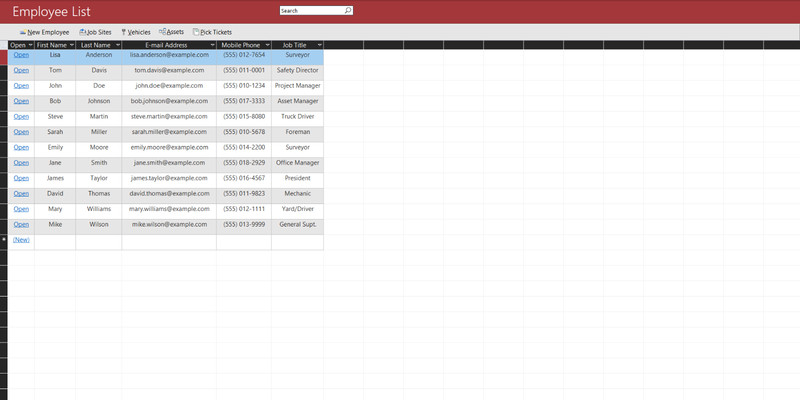The image size is (800, 400).
Task: Open Emily Moore's record link
Action: [x=21, y=147]
